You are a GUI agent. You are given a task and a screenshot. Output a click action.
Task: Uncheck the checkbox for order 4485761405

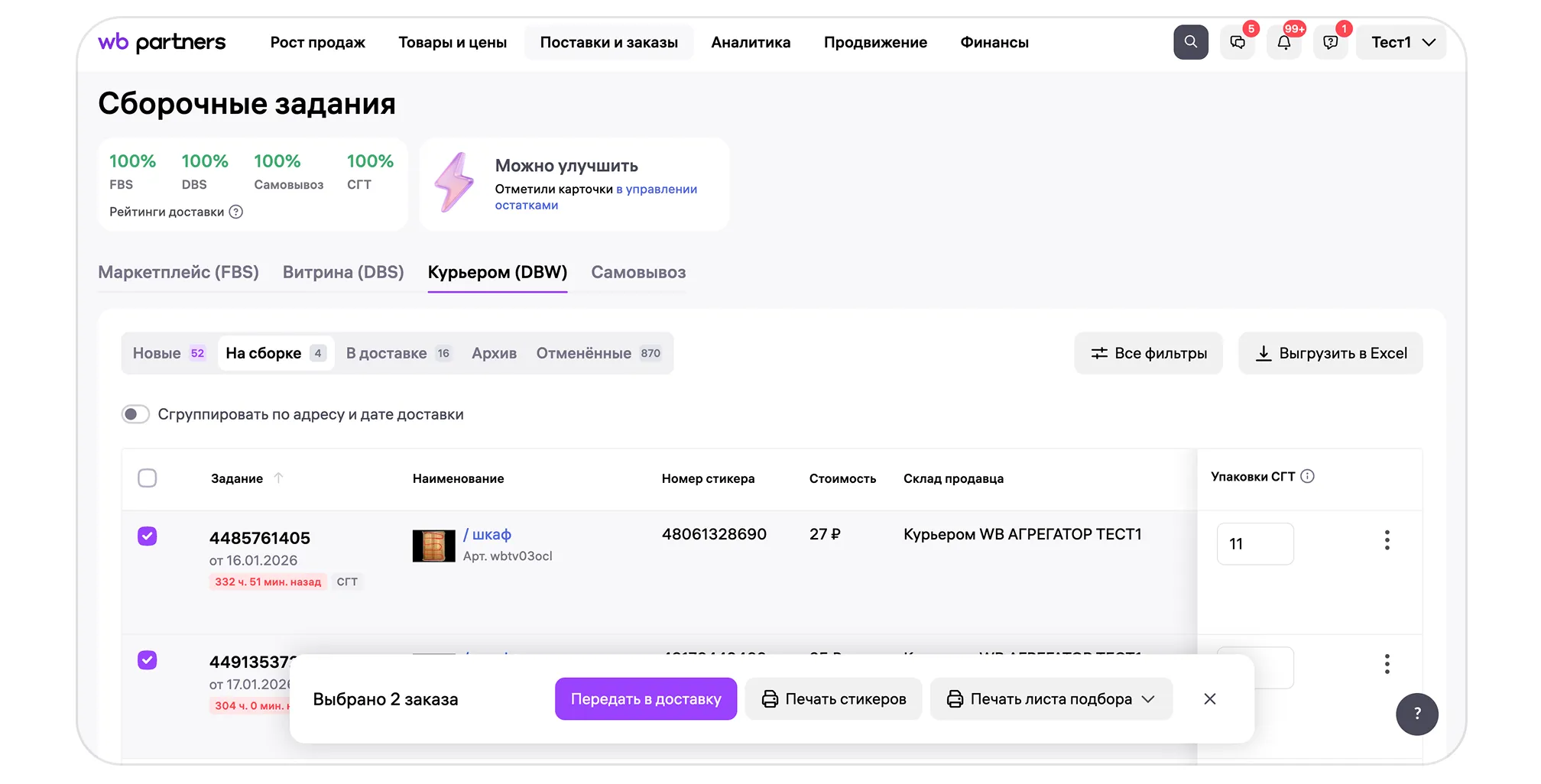(x=148, y=536)
